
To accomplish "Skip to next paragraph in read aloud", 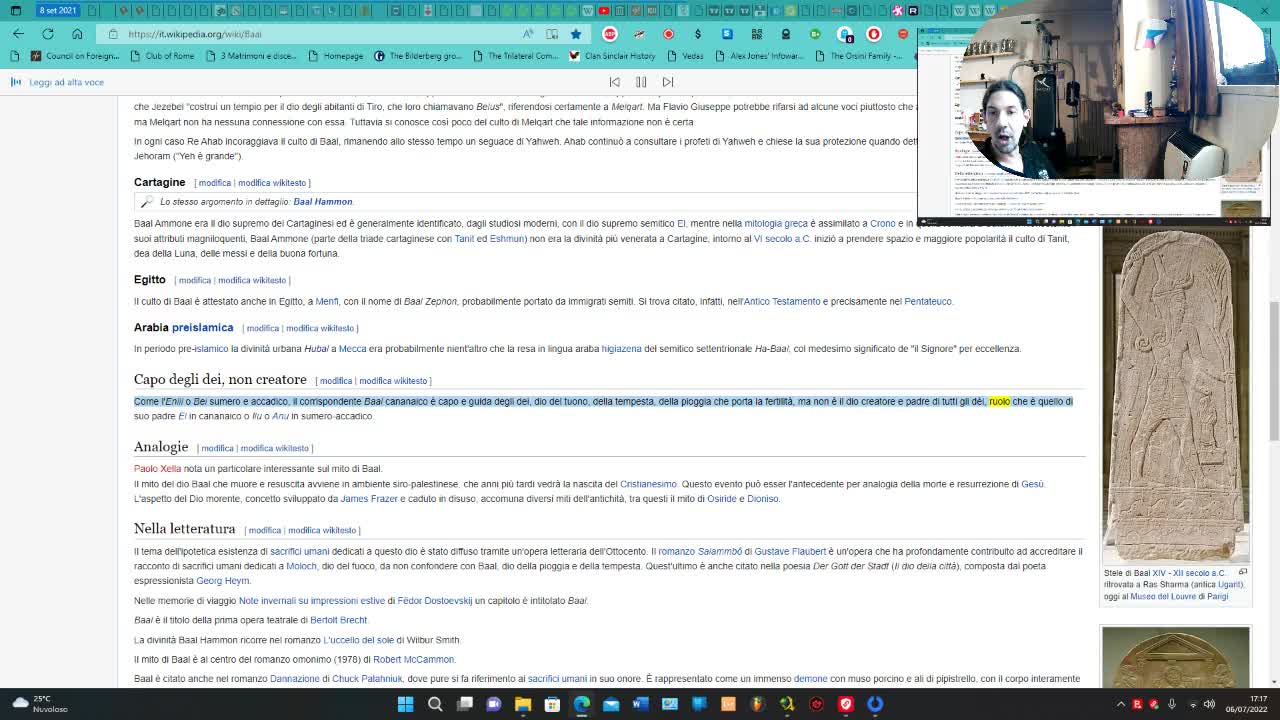I will pyautogui.click(x=668, y=82).
